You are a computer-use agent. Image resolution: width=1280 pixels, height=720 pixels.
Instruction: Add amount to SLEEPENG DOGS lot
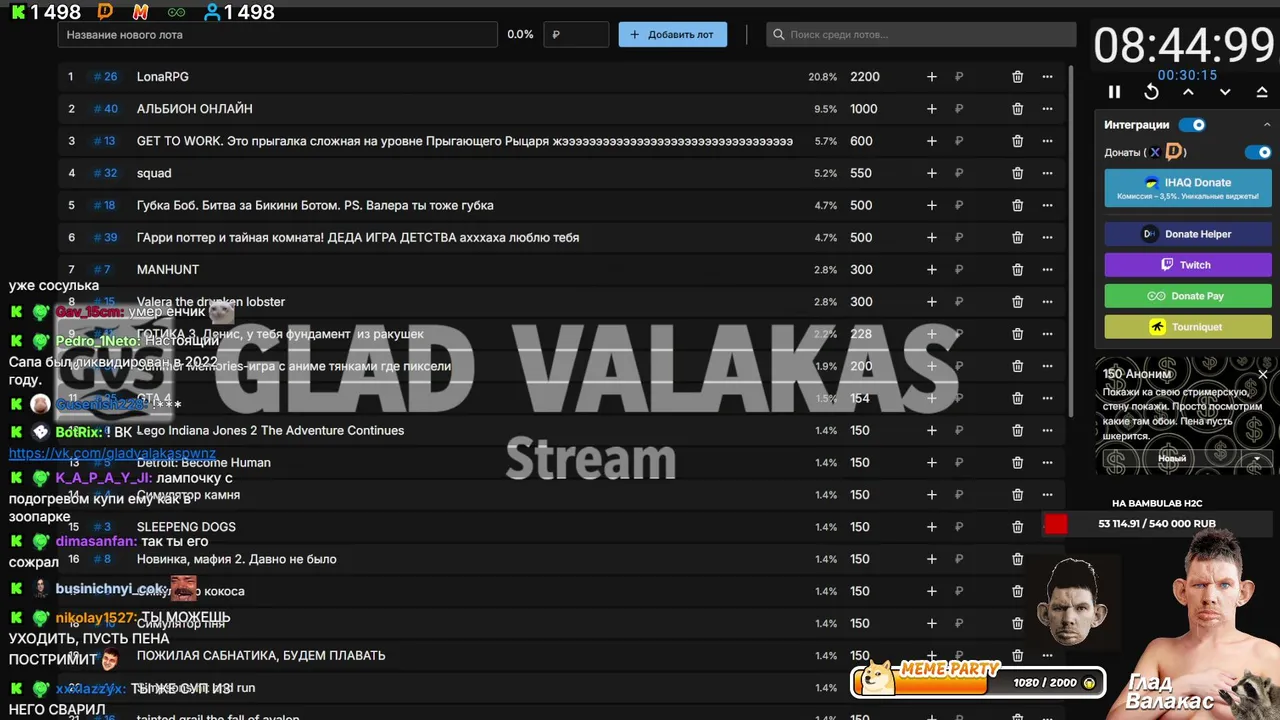(x=931, y=527)
